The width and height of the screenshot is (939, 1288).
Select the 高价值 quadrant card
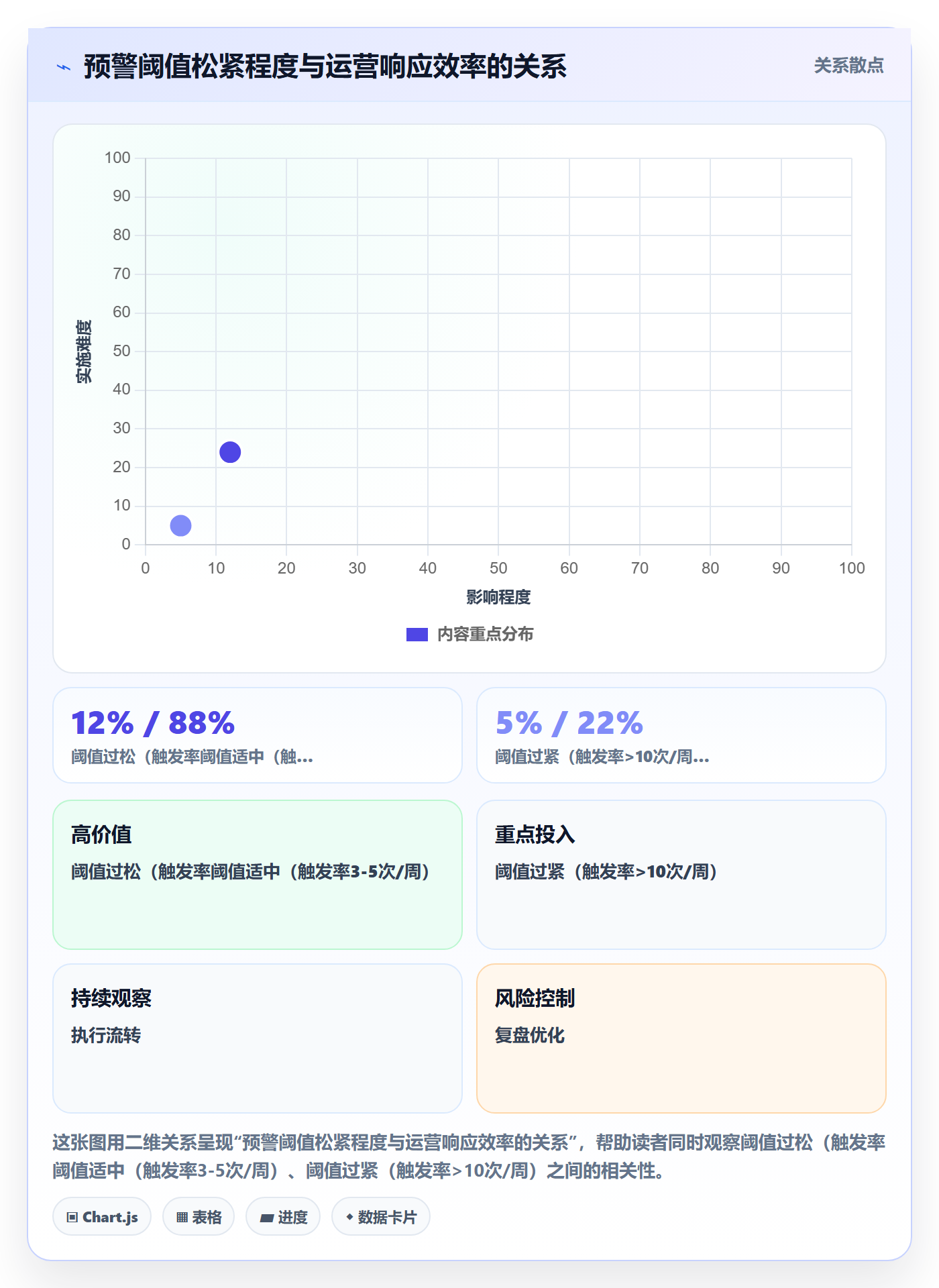pos(258,875)
